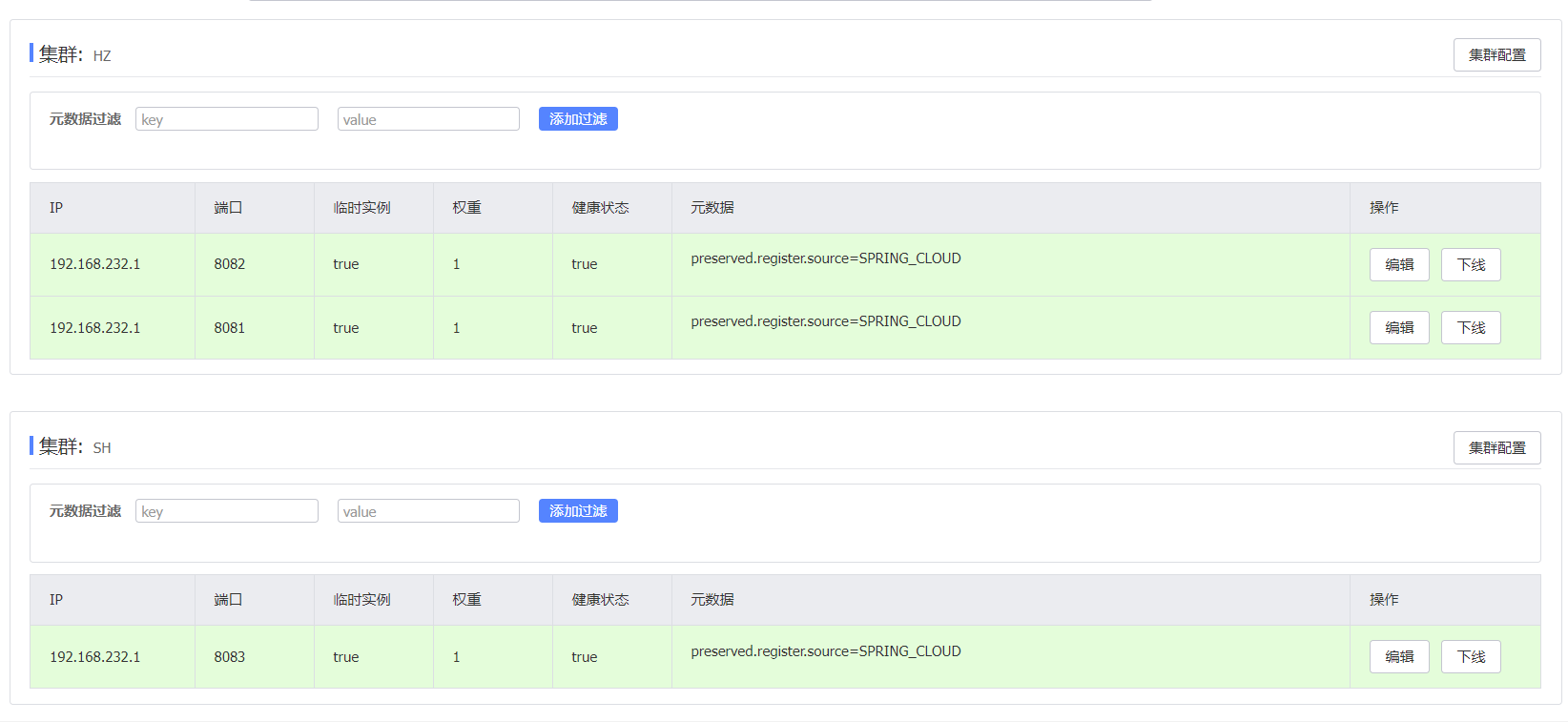Click 添加过滤 in HZ cluster

(x=578, y=119)
